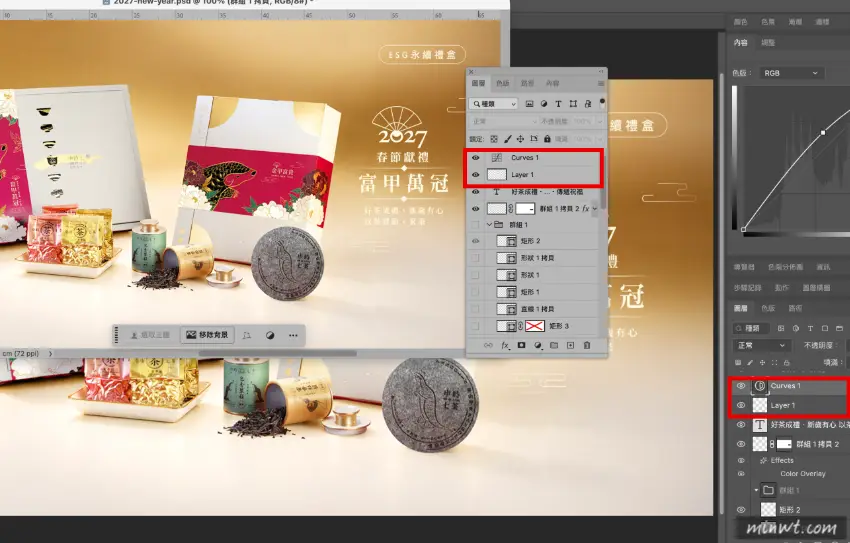
Task: Hide Layer 1 in docked layers panel
Action: click(x=741, y=405)
